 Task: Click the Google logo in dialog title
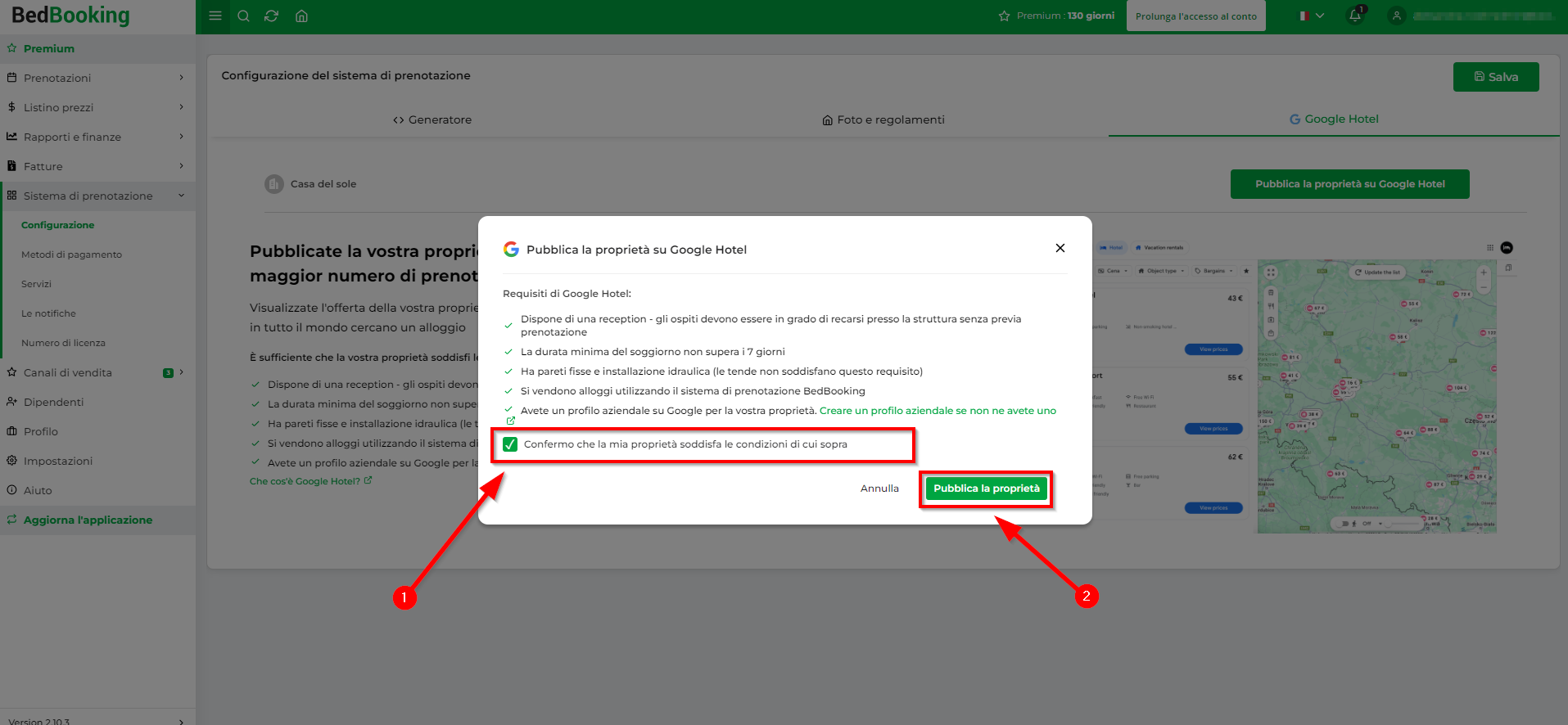pyautogui.click(x=511, y=249)
